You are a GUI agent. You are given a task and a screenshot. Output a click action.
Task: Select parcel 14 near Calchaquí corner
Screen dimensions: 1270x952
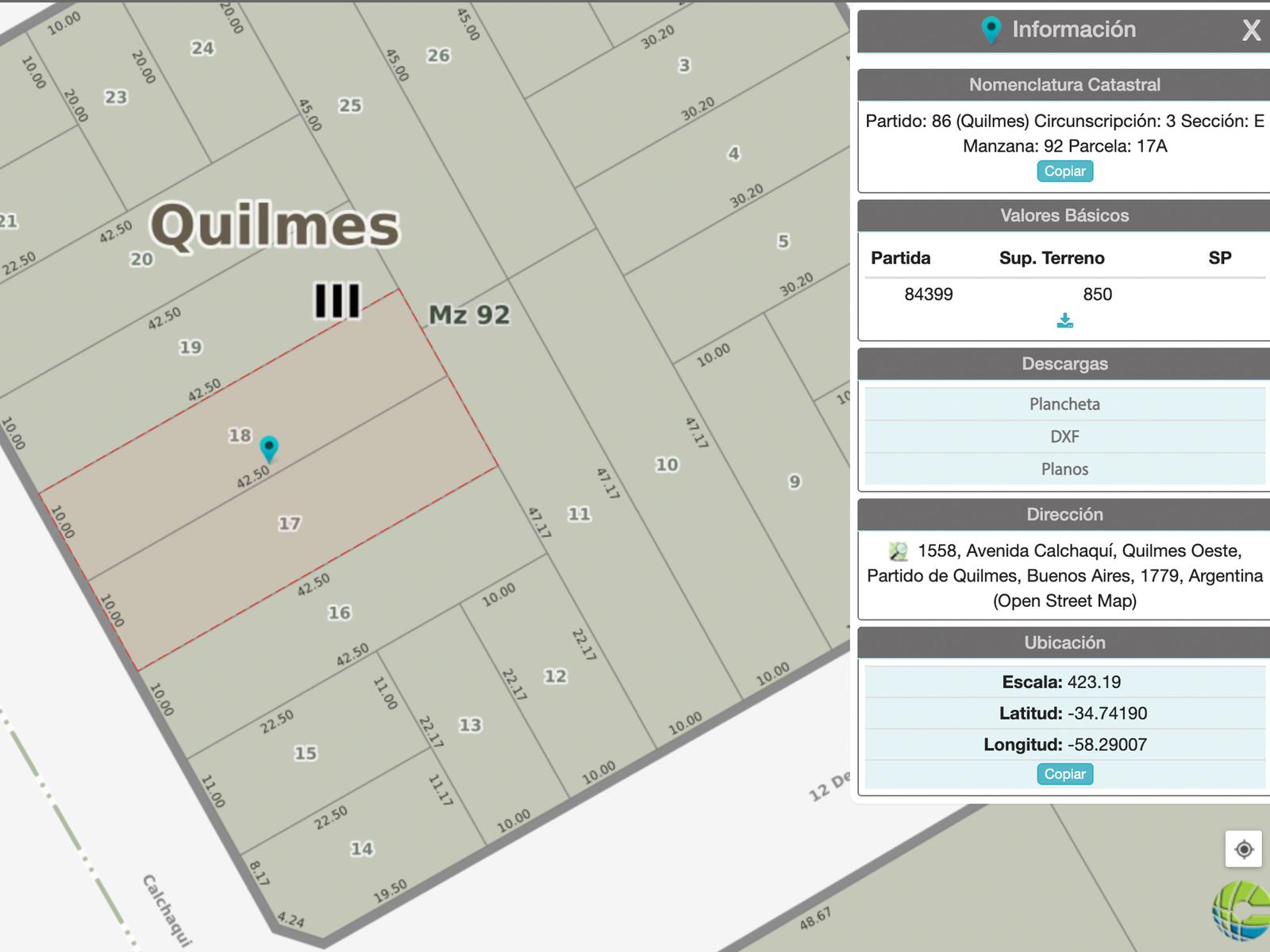tap(362, 849)
